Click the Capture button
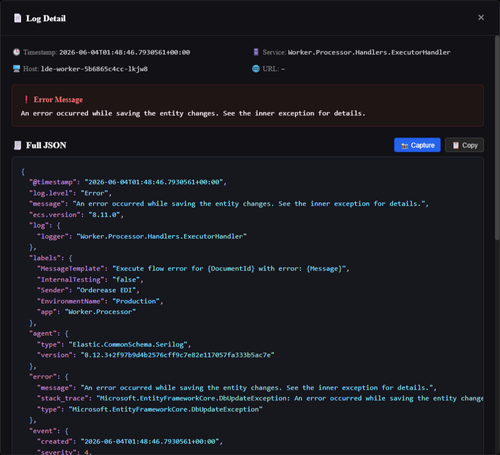This screenshot has height=455, width=500. [x=417, y=145]
